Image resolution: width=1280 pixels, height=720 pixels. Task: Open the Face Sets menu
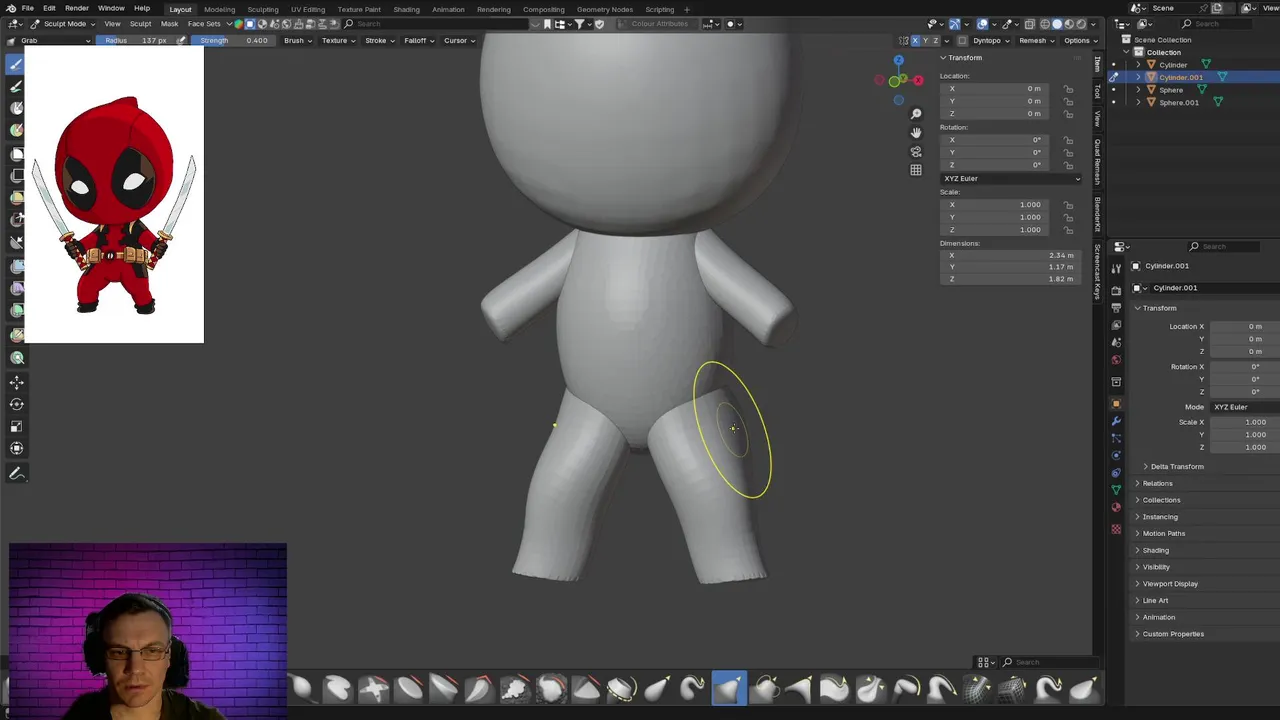pos(204,23)
